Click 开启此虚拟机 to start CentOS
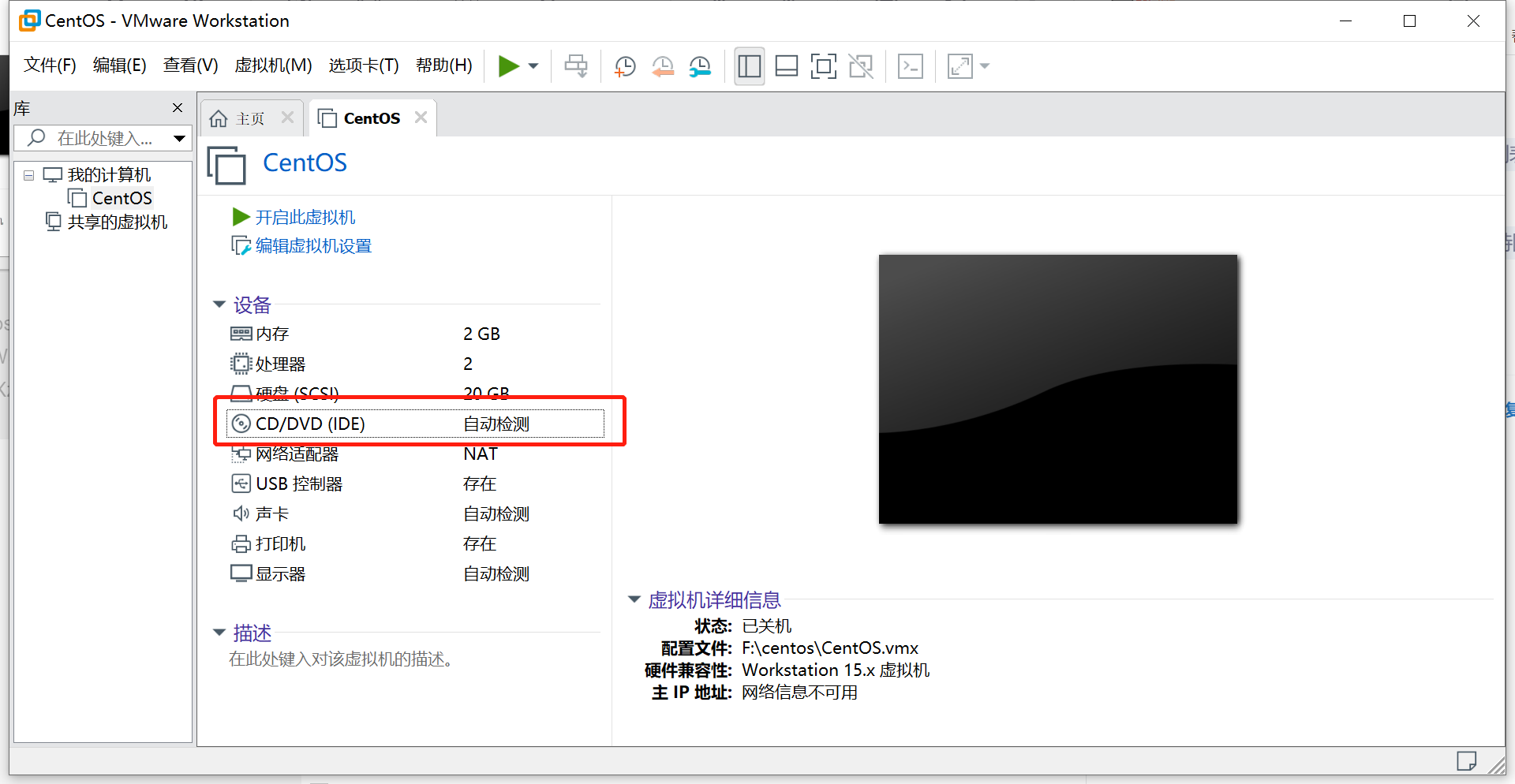This screenshot has width=1515, height=784. pyautogui.click(x=305, y=216)
